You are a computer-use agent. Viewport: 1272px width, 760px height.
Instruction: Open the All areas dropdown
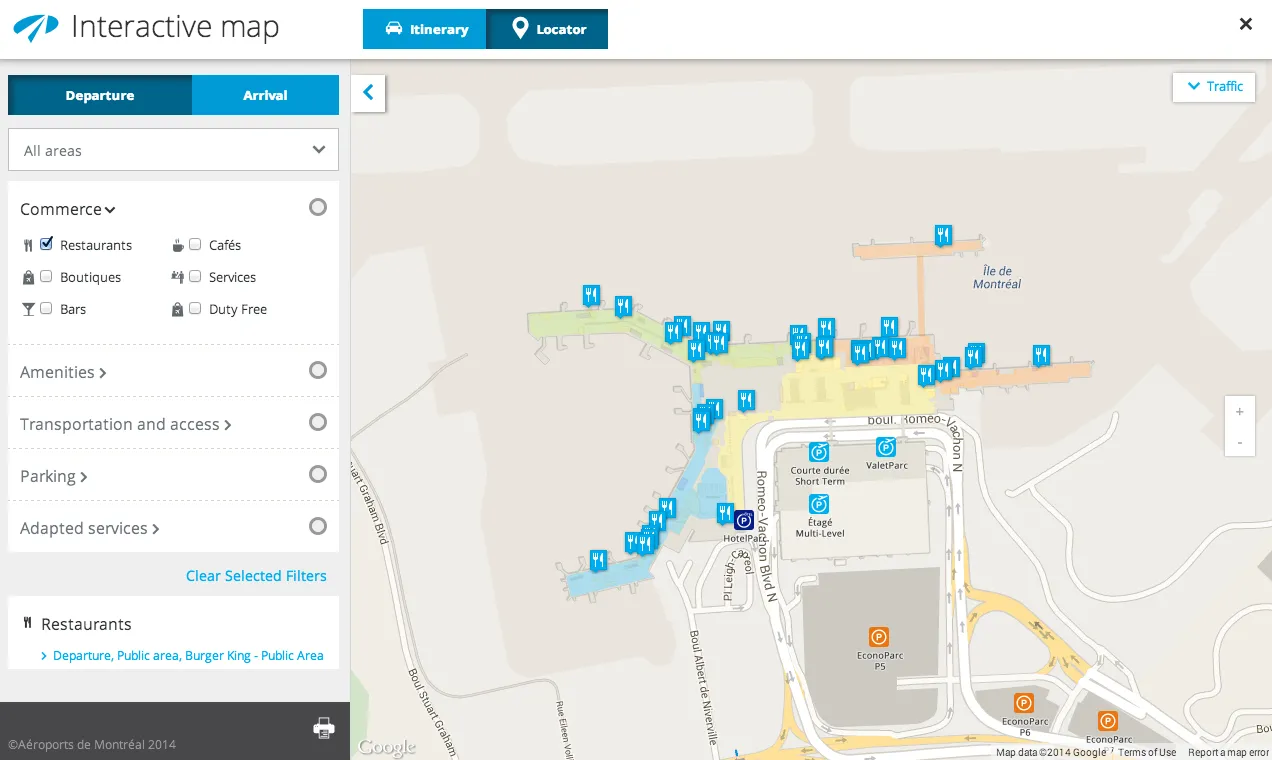tap(173, 149)
